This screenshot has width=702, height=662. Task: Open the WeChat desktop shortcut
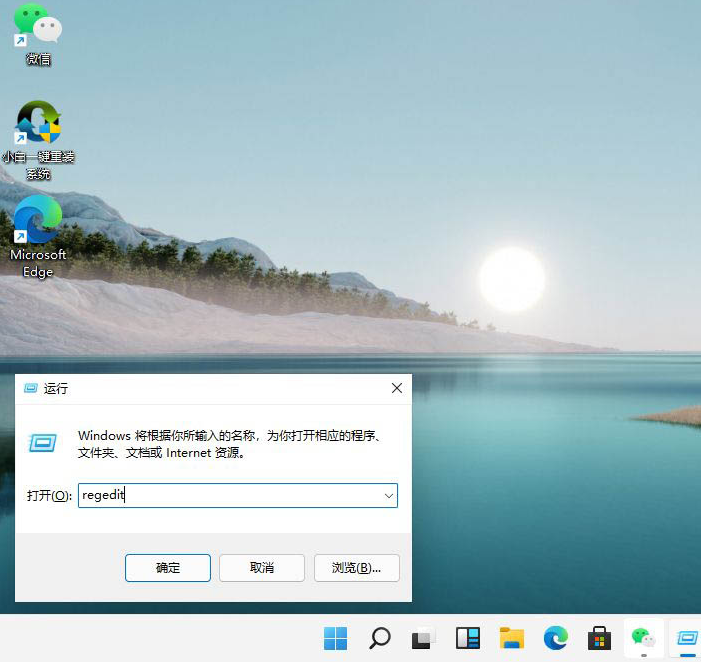pyautogui.click(x=38, y=28)
